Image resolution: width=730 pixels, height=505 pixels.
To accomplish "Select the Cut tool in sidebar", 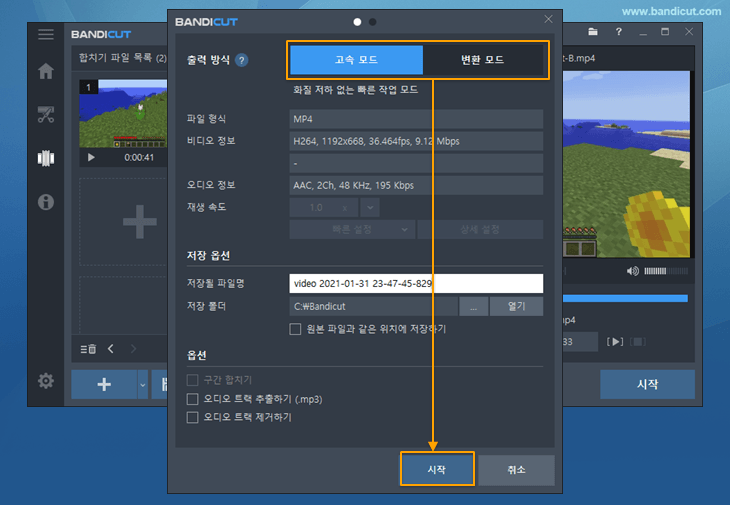I will coord(46,114).
